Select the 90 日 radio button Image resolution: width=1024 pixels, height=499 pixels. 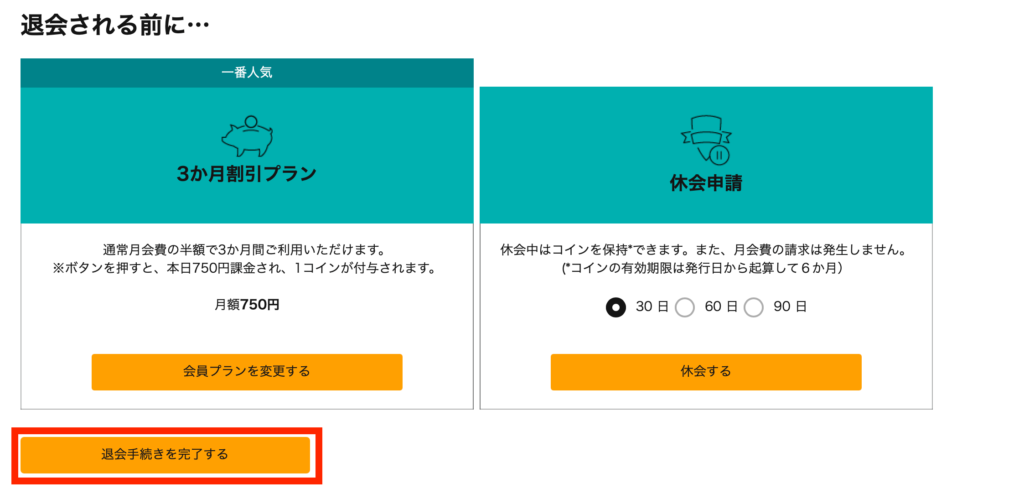pyautogui.click(x=753, y=307)
